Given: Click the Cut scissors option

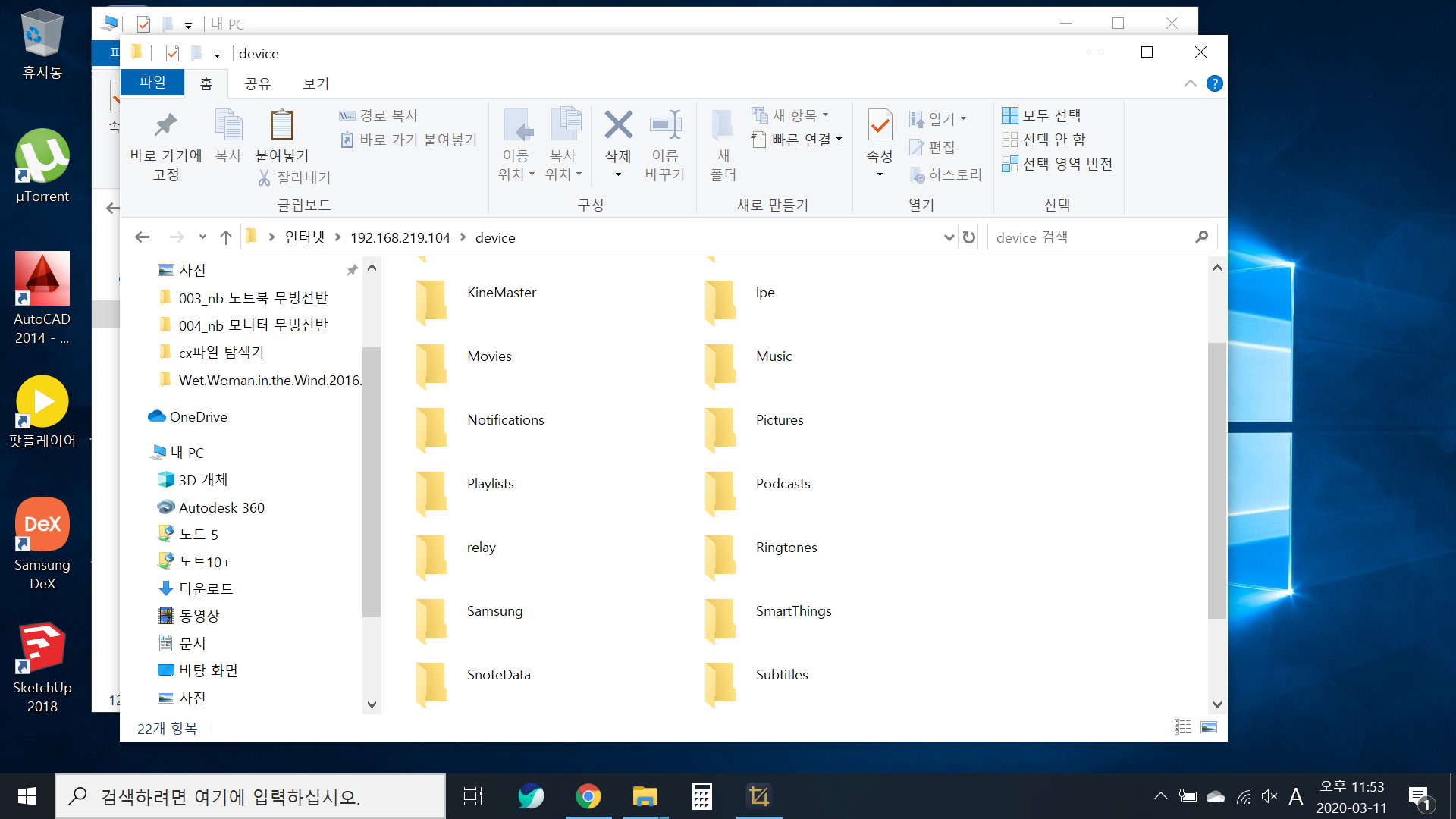Looking at the screenshot, I should click(x=294, y=177).
